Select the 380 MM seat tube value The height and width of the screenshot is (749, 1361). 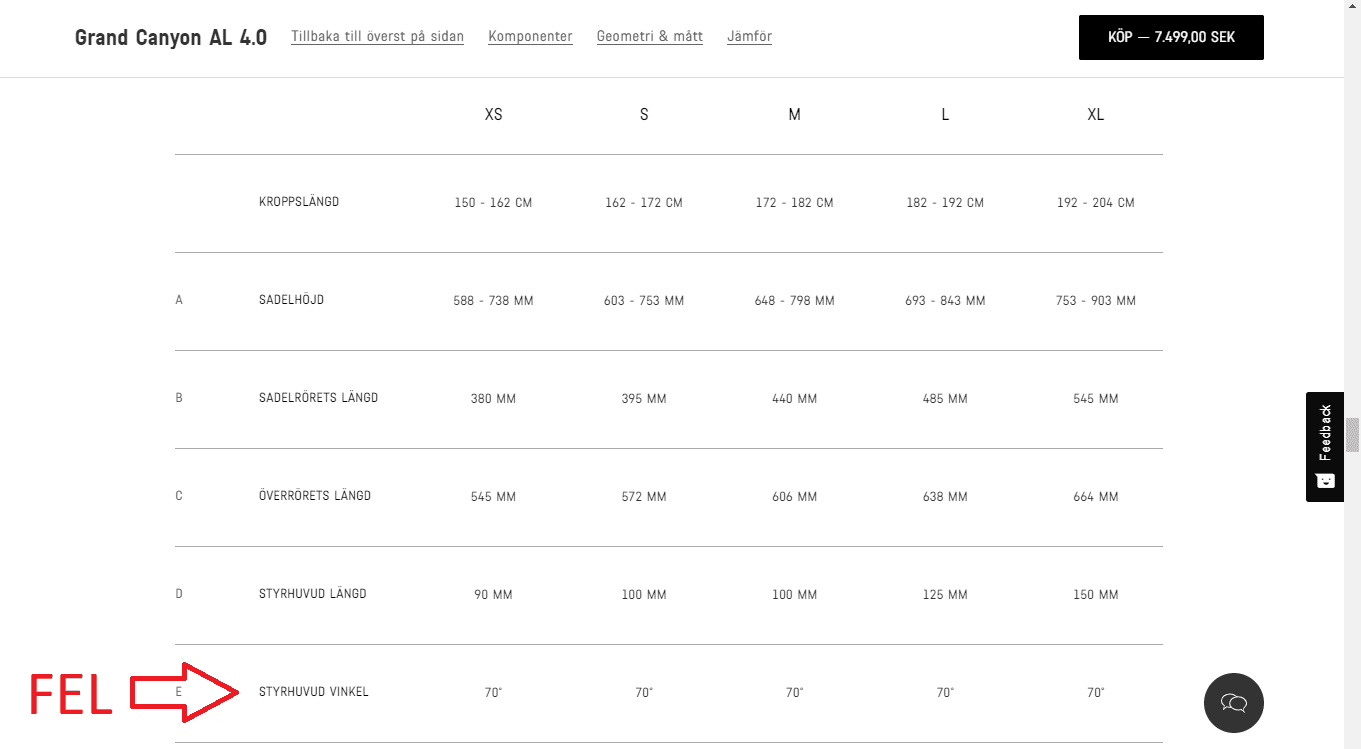pos(493,399)
